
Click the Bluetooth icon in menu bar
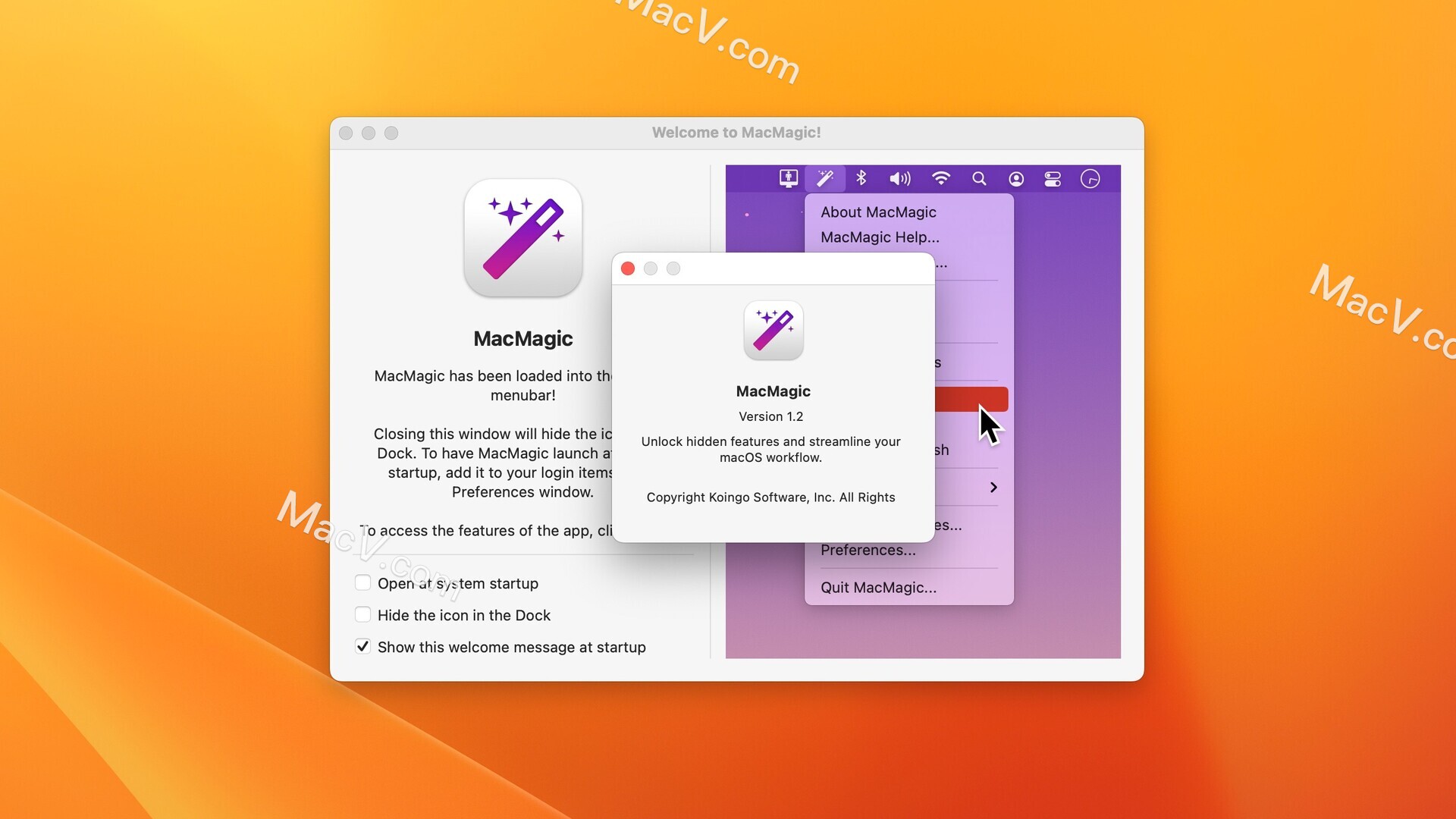(860, 178)
